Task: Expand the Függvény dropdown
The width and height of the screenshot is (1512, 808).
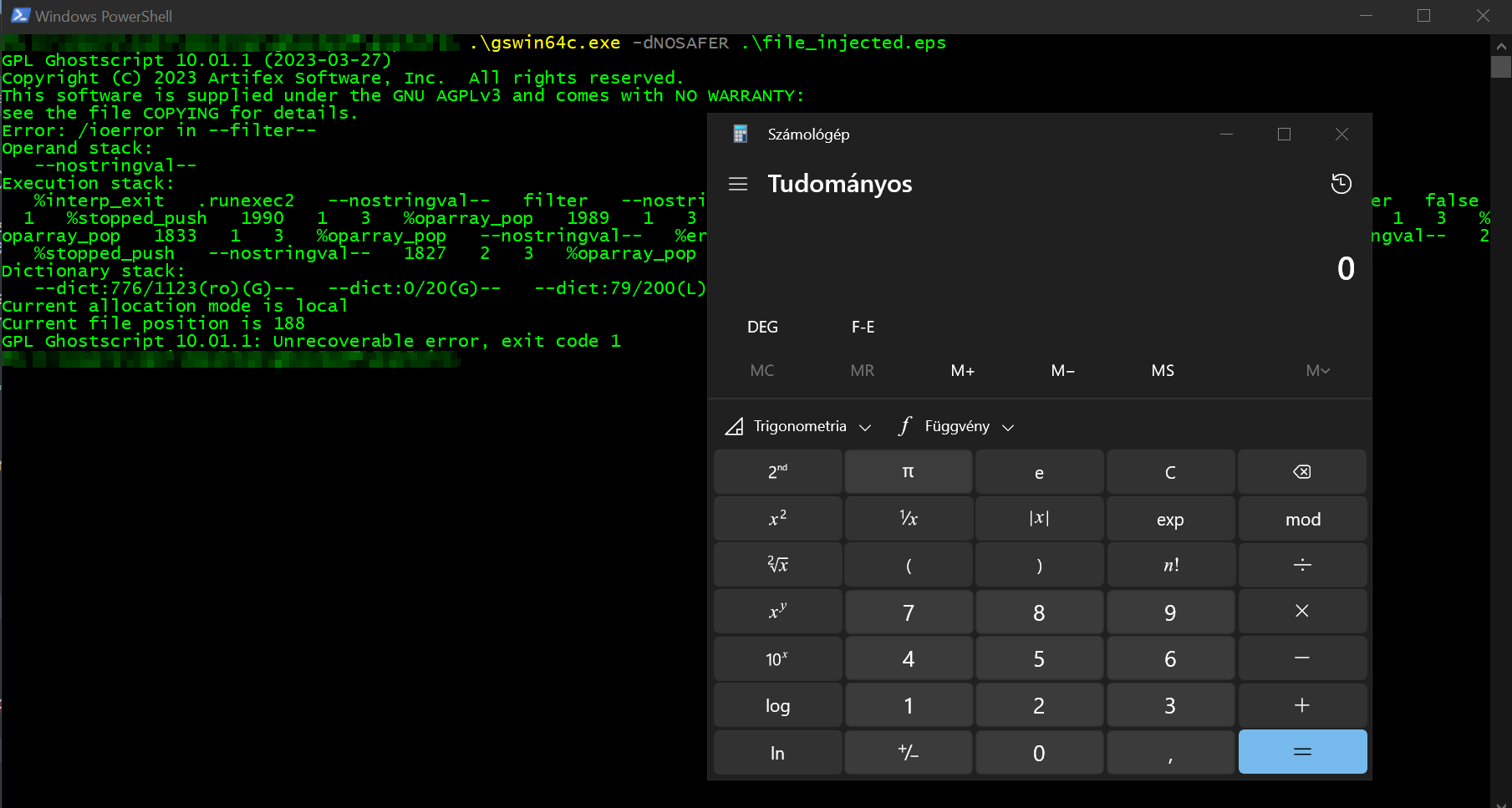Action: pyautogui.click(x=956, y=426)
